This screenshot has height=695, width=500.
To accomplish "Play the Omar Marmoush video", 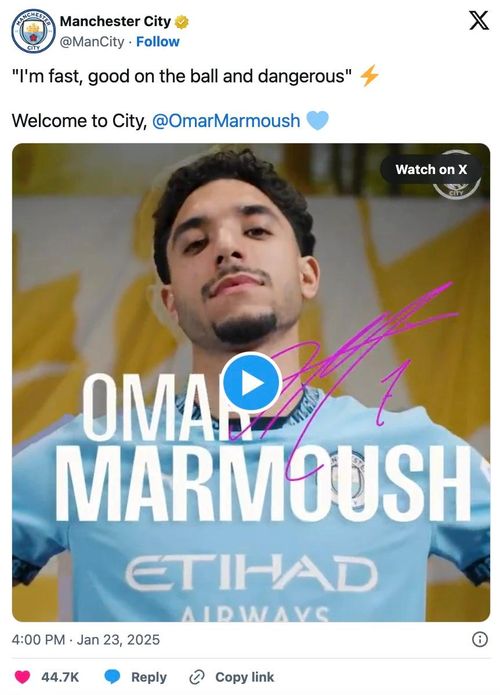I will 251,383.
